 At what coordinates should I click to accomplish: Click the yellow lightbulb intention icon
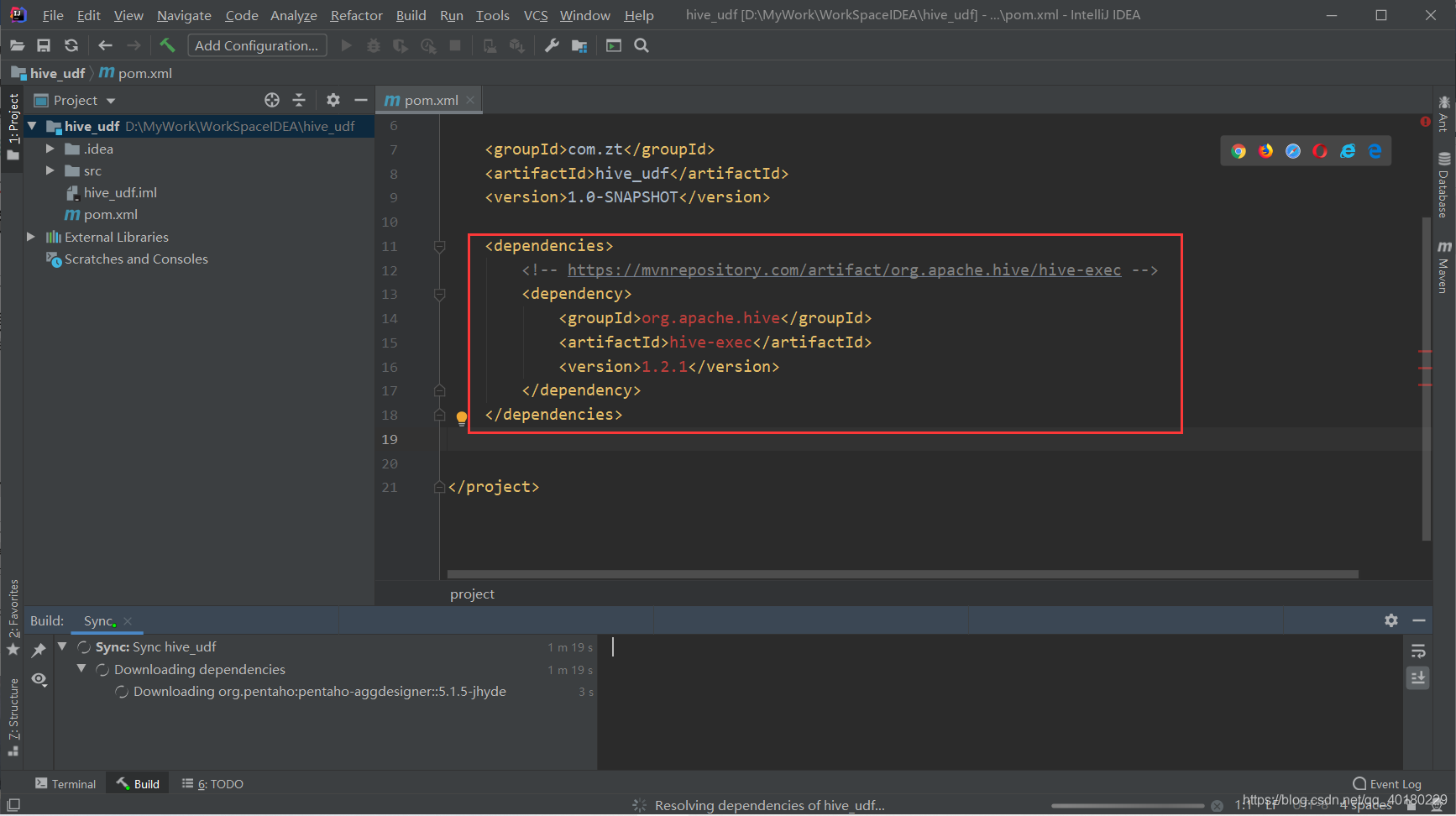click(461, 418)
